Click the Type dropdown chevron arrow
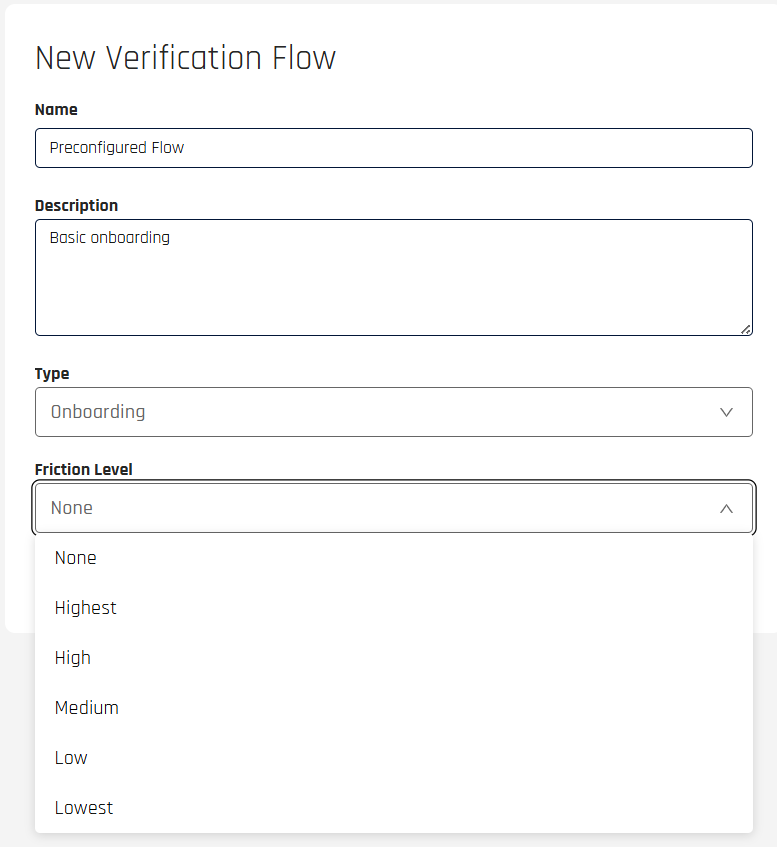The width and height of the screenshot is (777, 847). (x=727, y=412)
